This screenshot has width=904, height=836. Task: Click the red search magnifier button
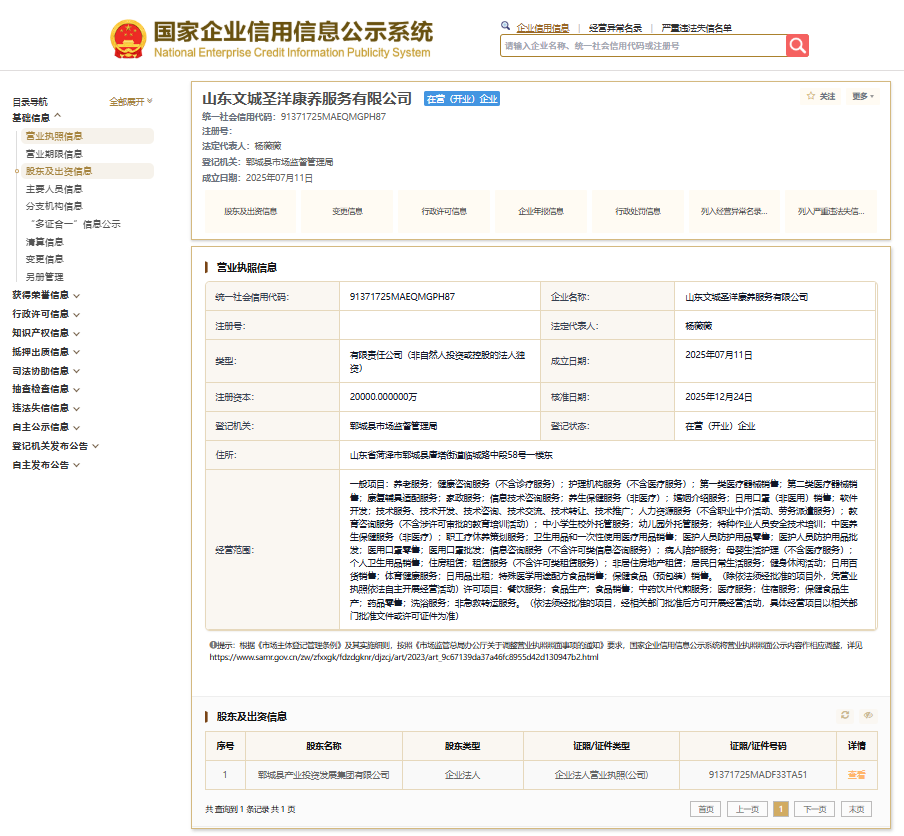pyautogui.click(x=797, y=46)
